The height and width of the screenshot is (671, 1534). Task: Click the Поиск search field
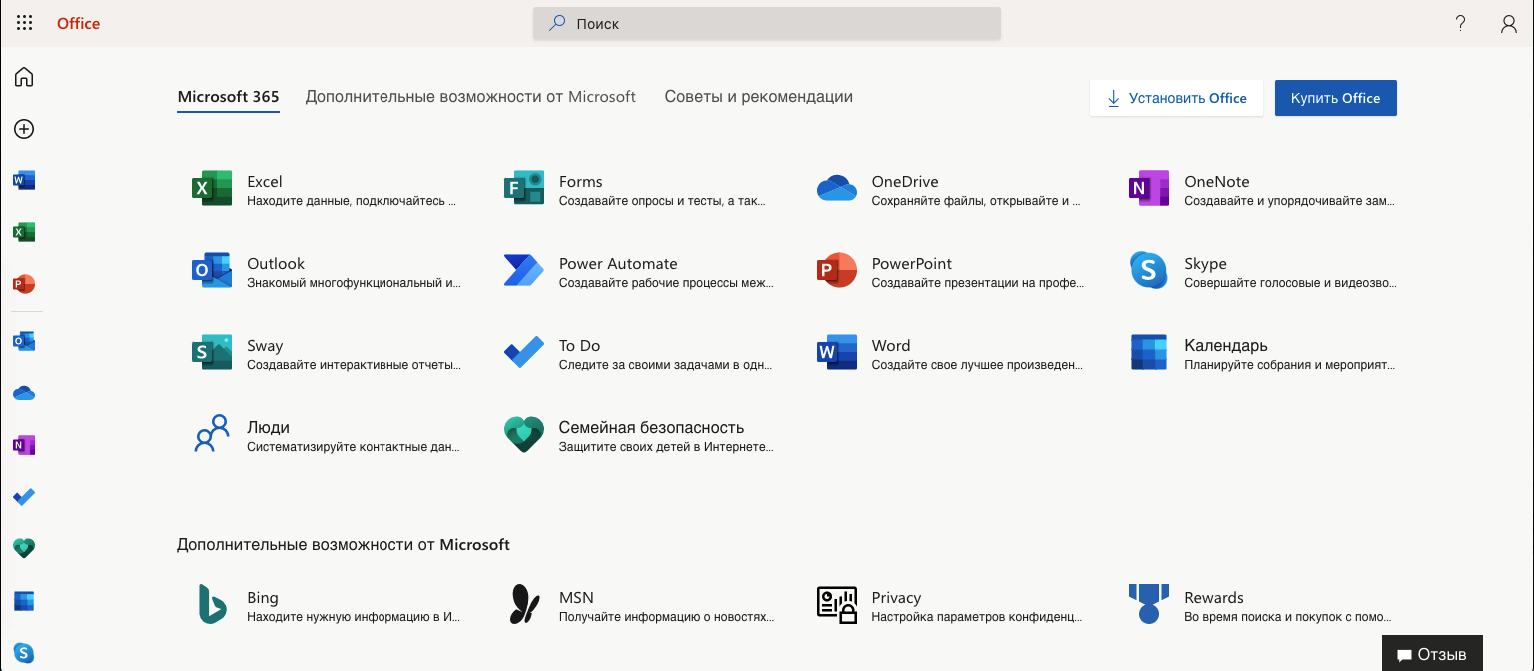[767, 24]
